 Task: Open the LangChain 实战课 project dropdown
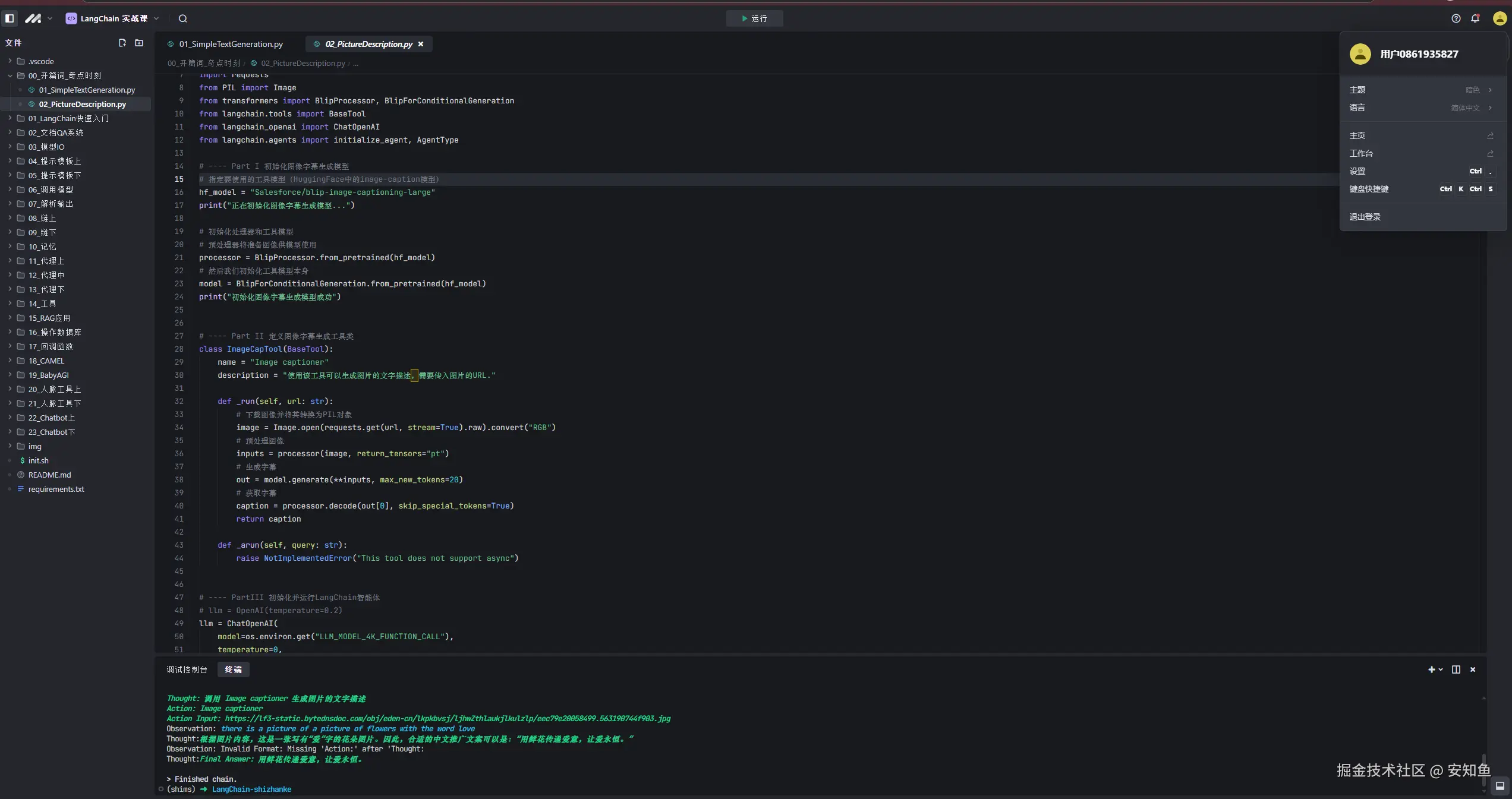tap(113, 18)
